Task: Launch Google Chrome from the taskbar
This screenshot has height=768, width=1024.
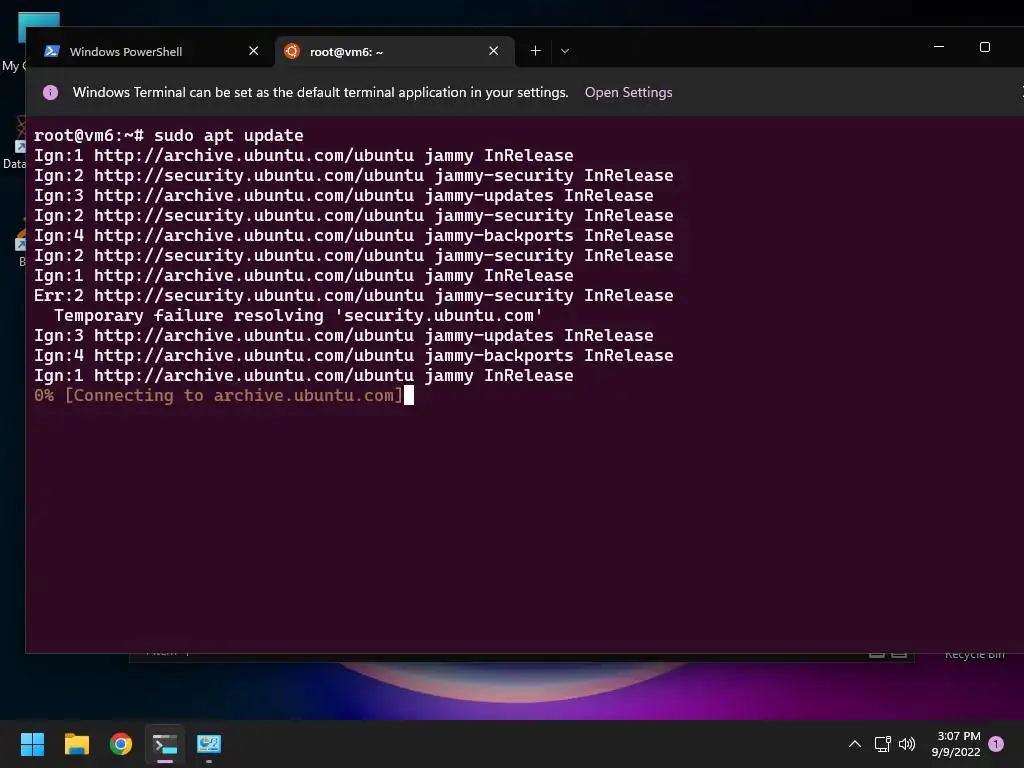Action: point(121,744)
